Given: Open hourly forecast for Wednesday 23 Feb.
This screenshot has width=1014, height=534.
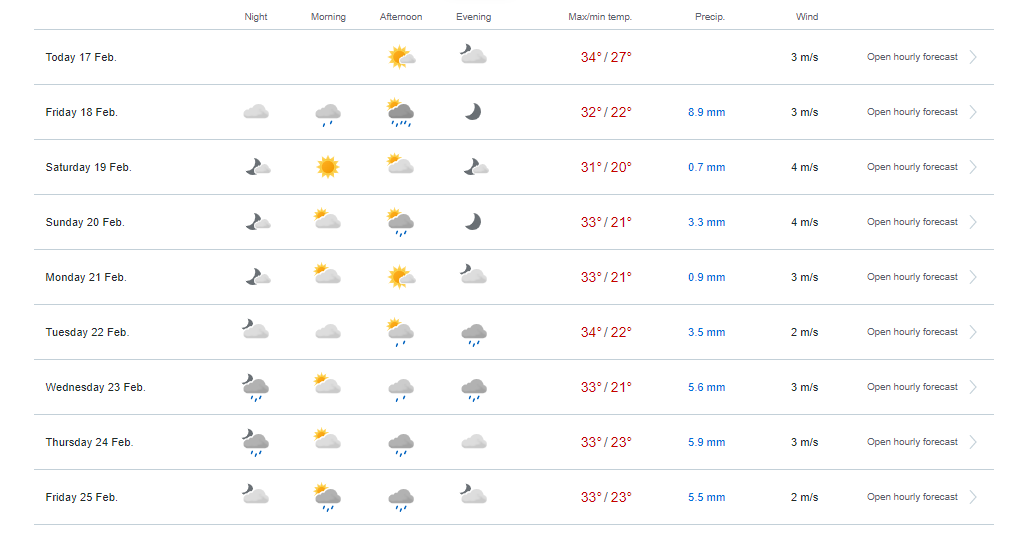Looking at the screenshot, I should pos(912,387).
